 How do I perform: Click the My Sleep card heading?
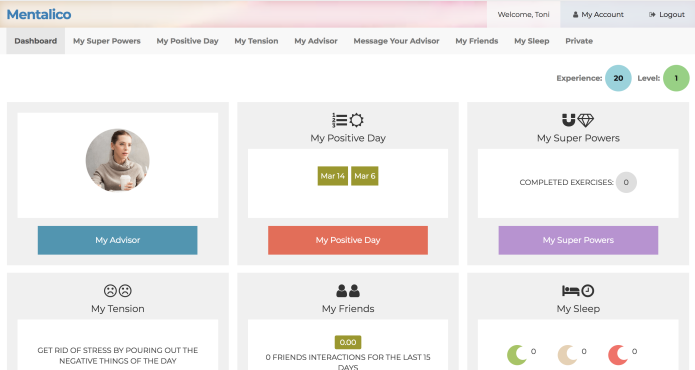578,309
